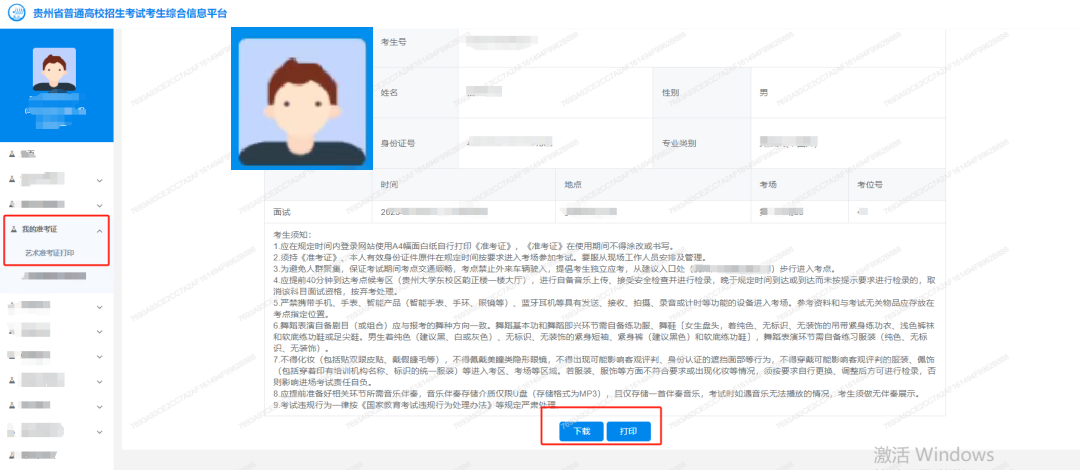The height and width of the screenshot is (470, 1080).
Task: Open 艺术准考证打印 submenu item
Action: [x=49, y=253]
